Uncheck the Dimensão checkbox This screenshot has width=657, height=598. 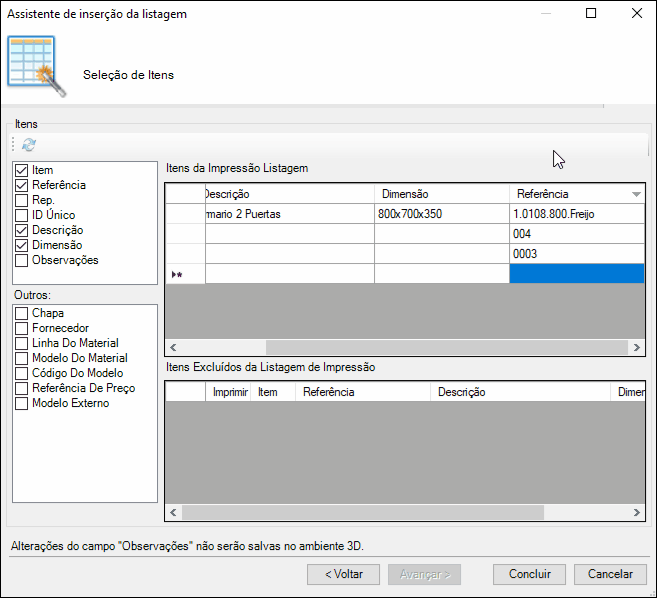[x=21, y=245]
